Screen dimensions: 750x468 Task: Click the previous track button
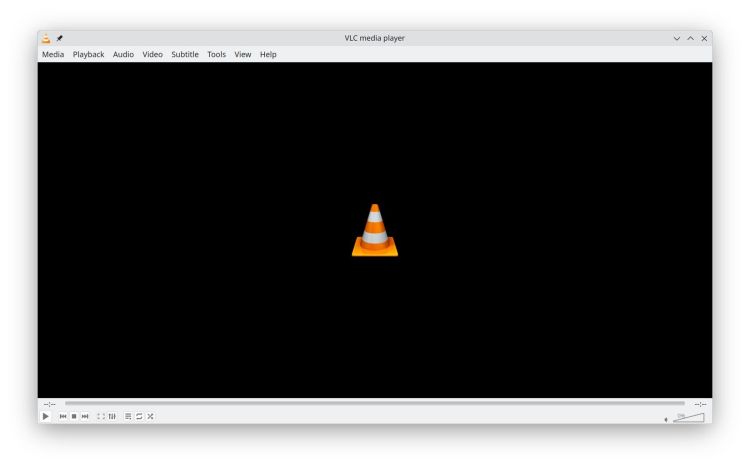[x=63, y=416]
